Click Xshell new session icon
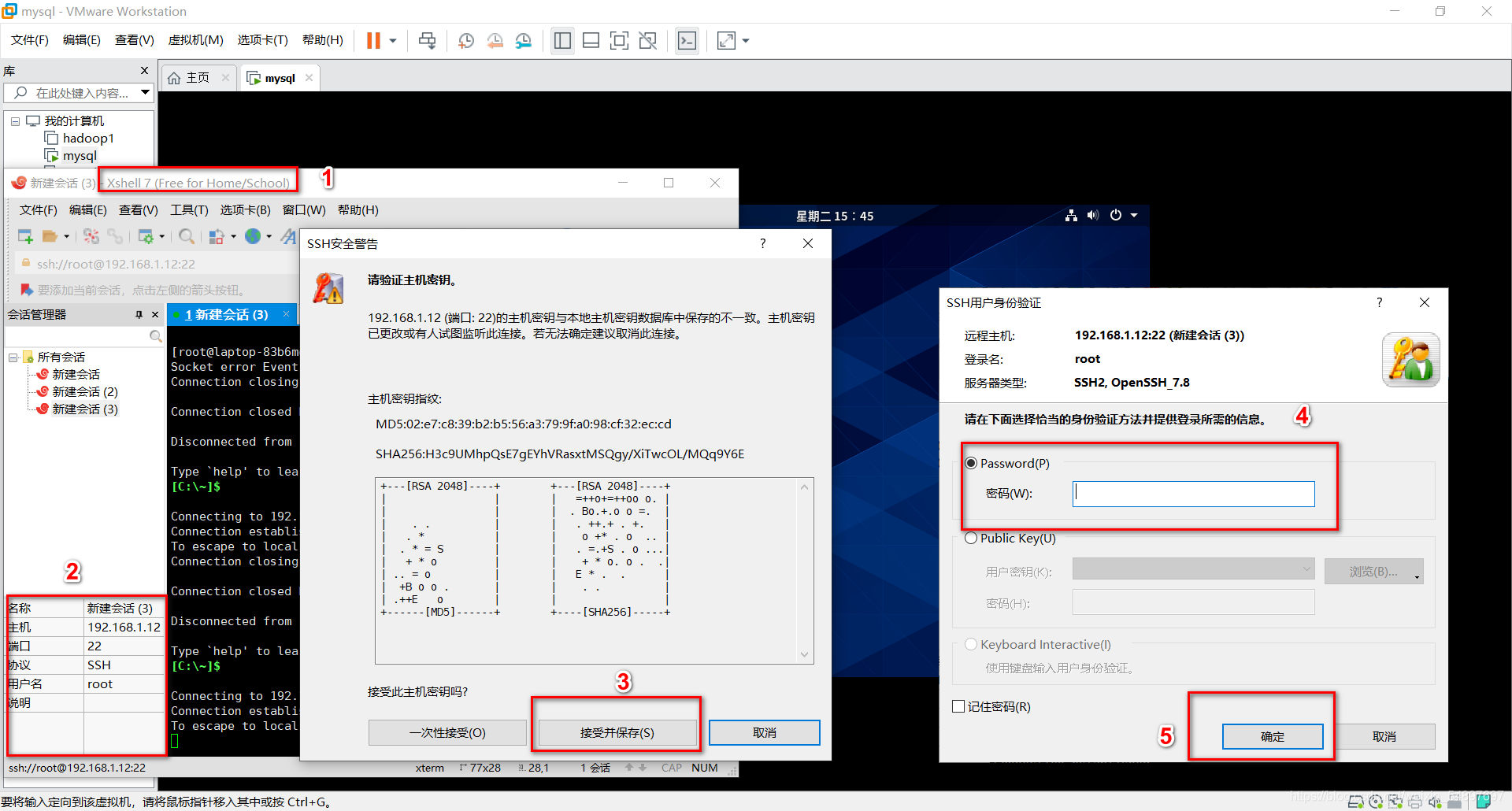Image resolution: width=1512 pixels, height=811 pixels. click(x=25, y=236)
